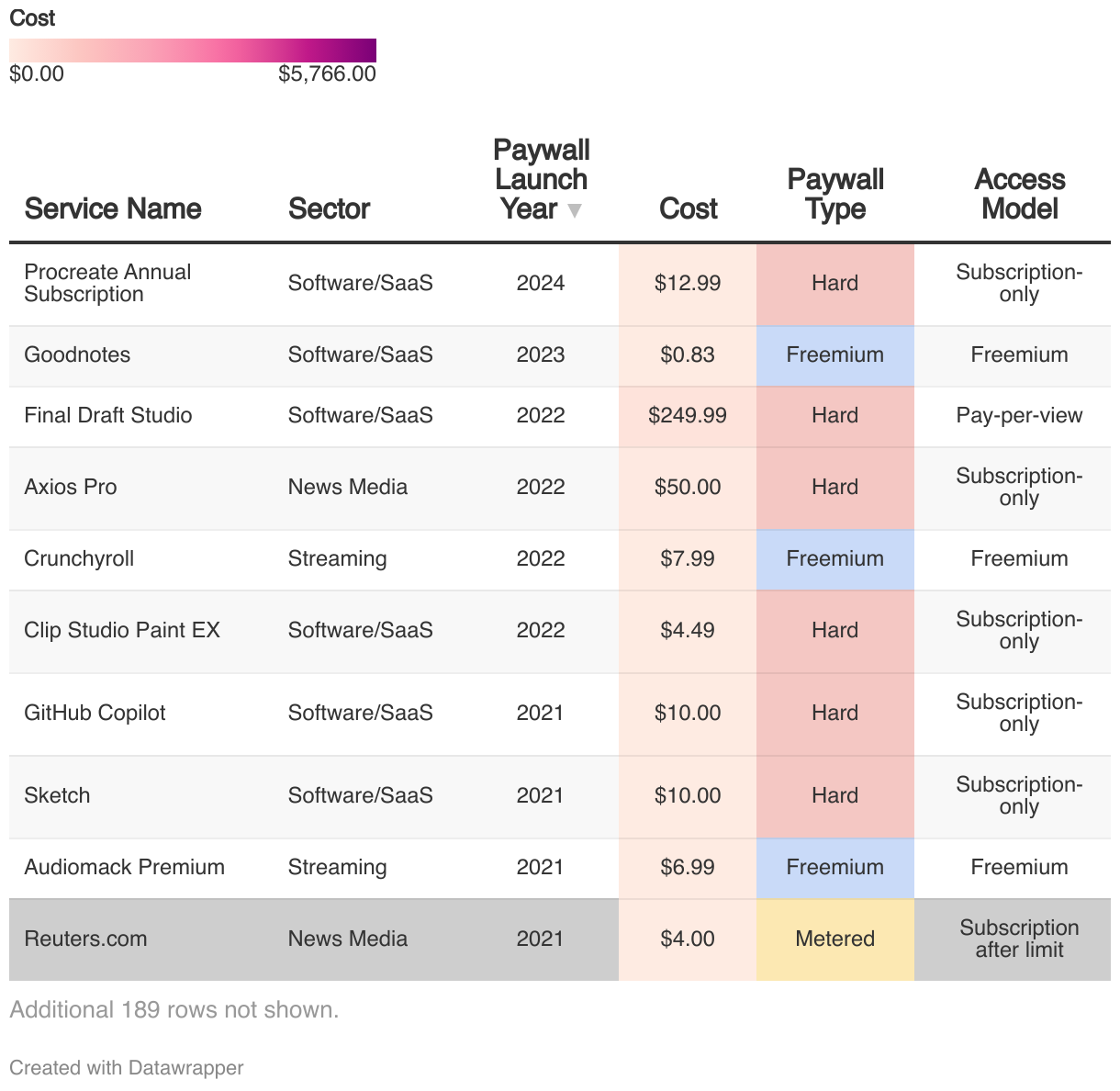Screen dimensions: 1120x1091
Task: Click the Additional 189 rows not shown text
Action: pos(174,1009)
